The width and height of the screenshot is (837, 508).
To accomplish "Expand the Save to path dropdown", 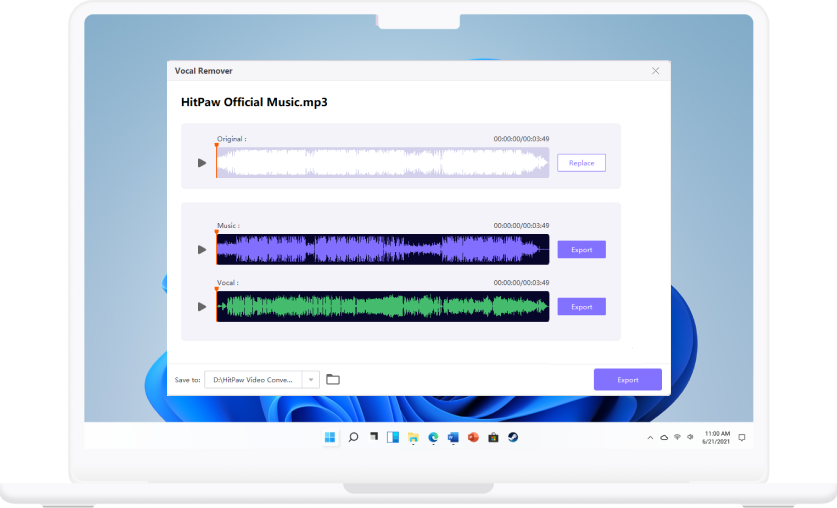I will pyautogui.click(x=310, y=380).
